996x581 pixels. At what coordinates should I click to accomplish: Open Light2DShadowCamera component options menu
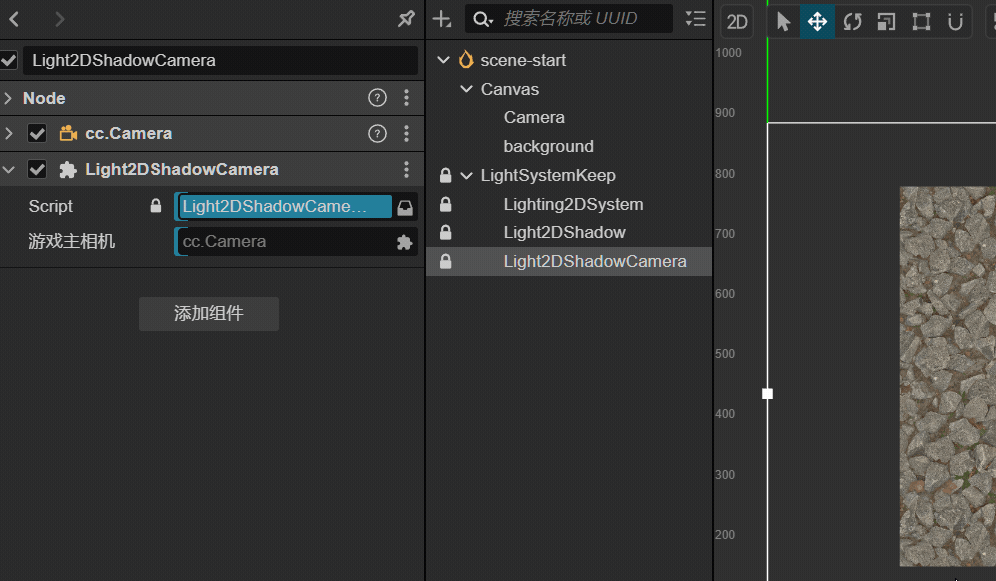407,169
